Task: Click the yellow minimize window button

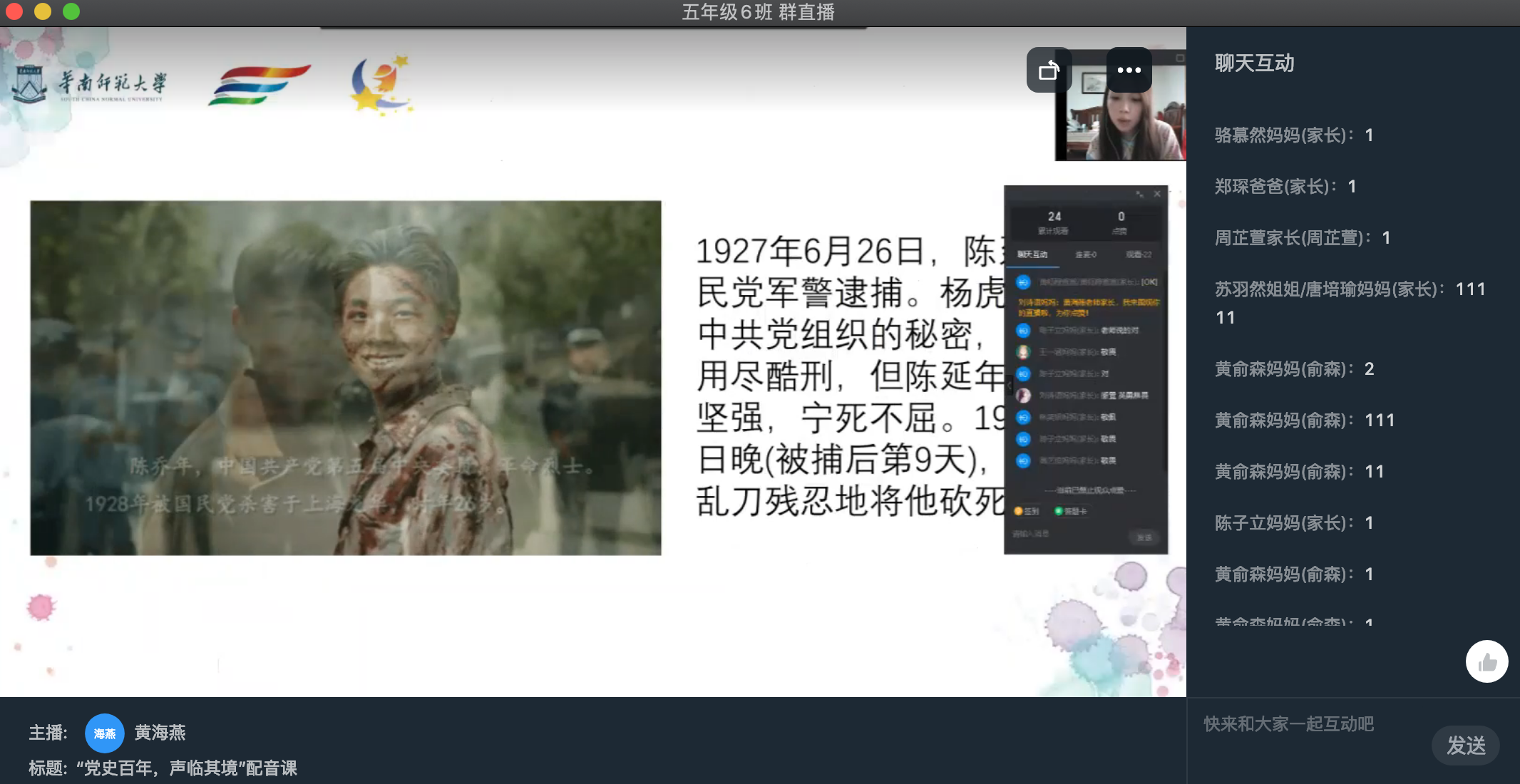Action: pos(43,11)
